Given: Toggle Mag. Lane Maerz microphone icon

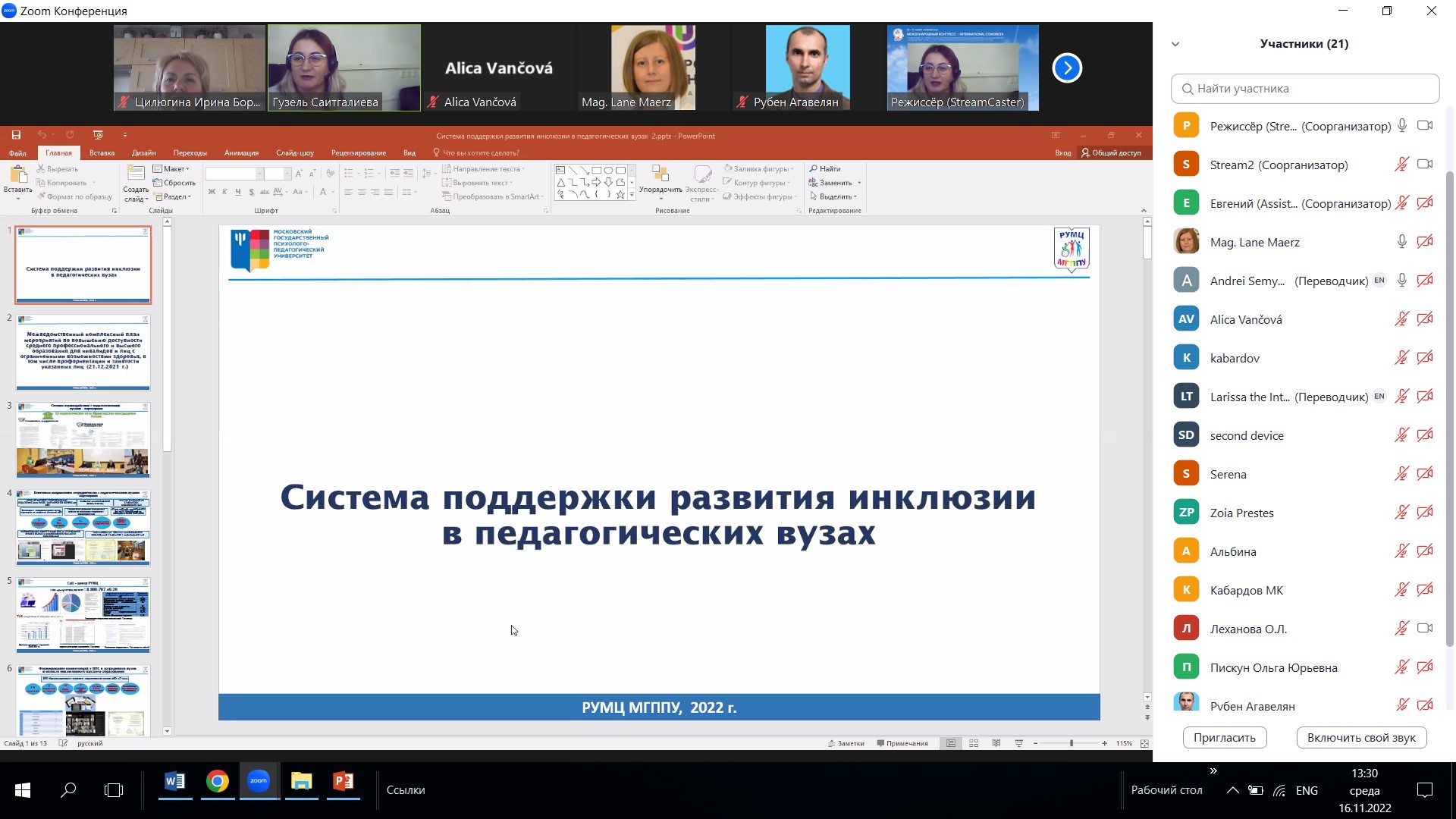Looking at the screenshot, I should tap(1401, 242).
